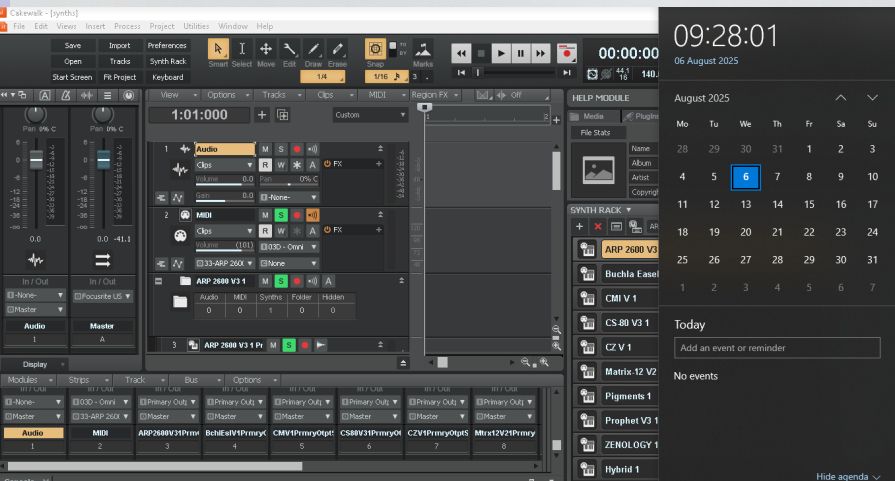
Task: Open the track view MIDI menu
Action: (x=382, y=95)
